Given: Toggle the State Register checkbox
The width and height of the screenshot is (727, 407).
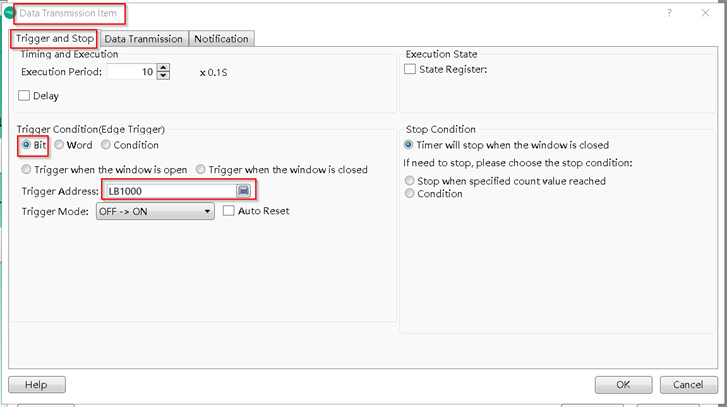Looking at the screenshot, I should pos(410,70).
